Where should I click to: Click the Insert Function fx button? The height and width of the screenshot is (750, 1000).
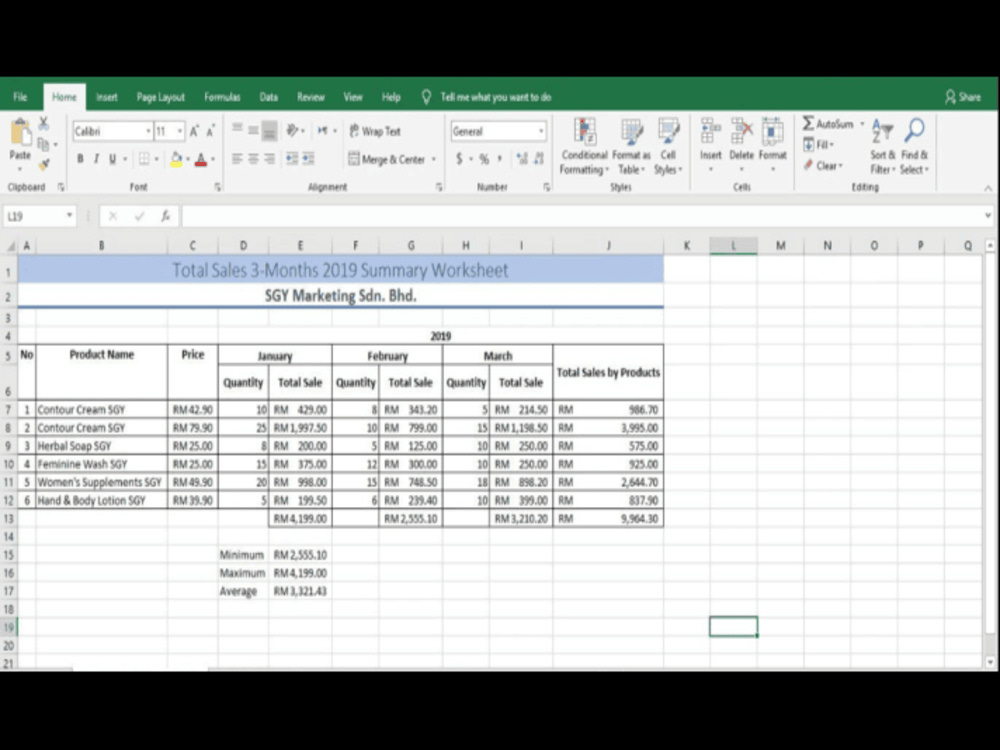pyautogui.click(x=165, y=216)
